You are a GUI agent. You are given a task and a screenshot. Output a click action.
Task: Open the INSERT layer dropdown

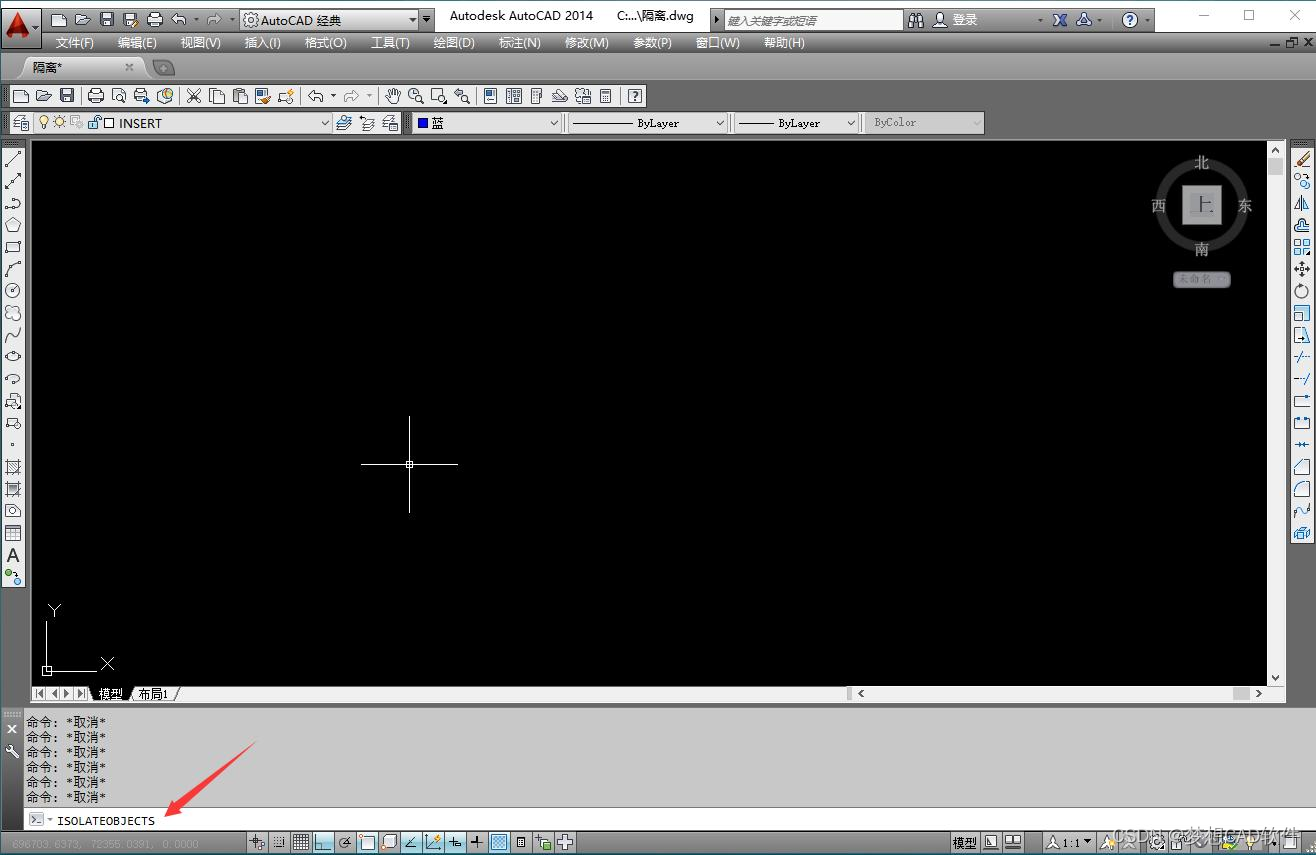pyautogui.click(x=183, y=123)
